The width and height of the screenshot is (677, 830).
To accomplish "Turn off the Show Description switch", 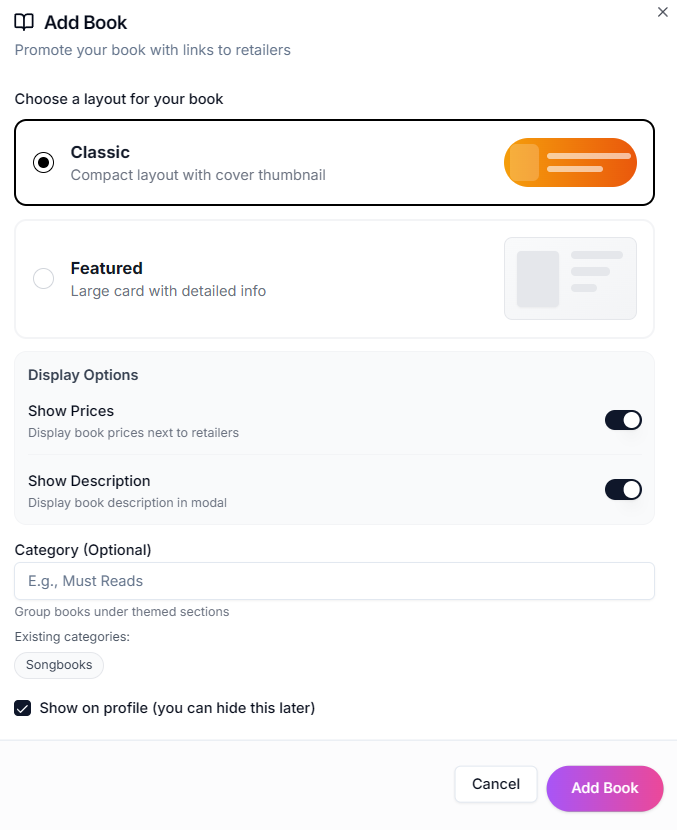I will pos(623,489).
